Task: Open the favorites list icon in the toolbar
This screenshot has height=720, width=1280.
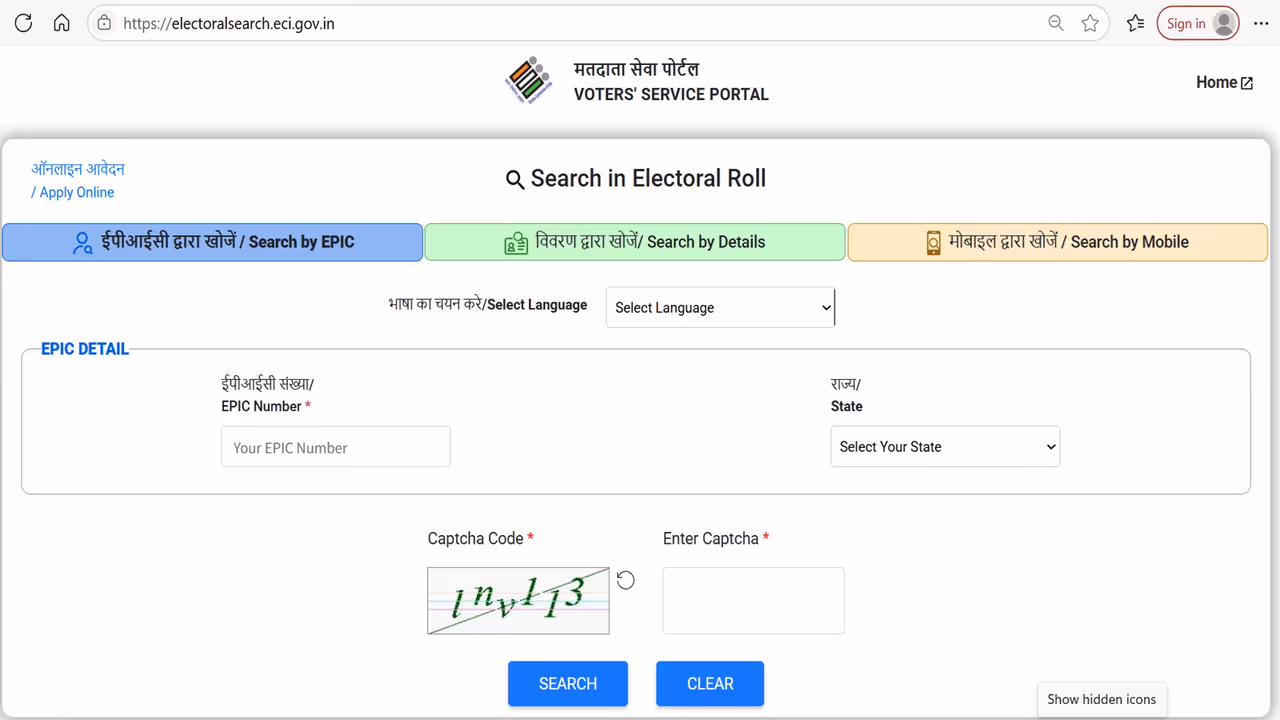Action: (x=1134, y=22)
